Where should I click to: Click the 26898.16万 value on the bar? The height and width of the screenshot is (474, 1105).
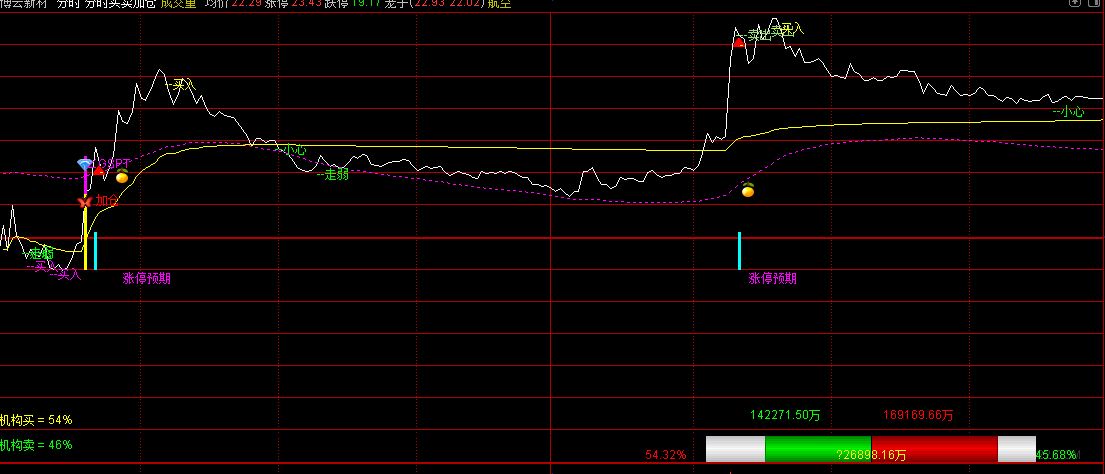[x=871, y=456]
